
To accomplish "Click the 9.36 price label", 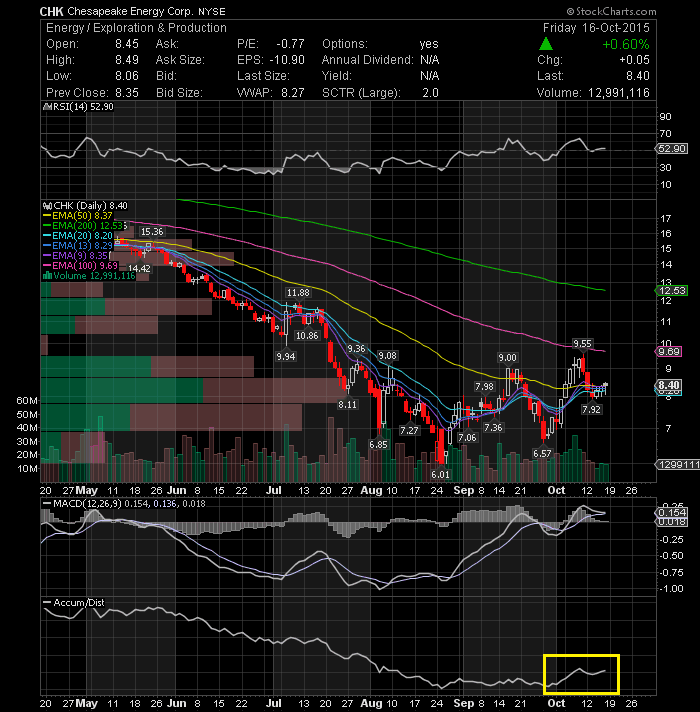I will coord(356,349).
